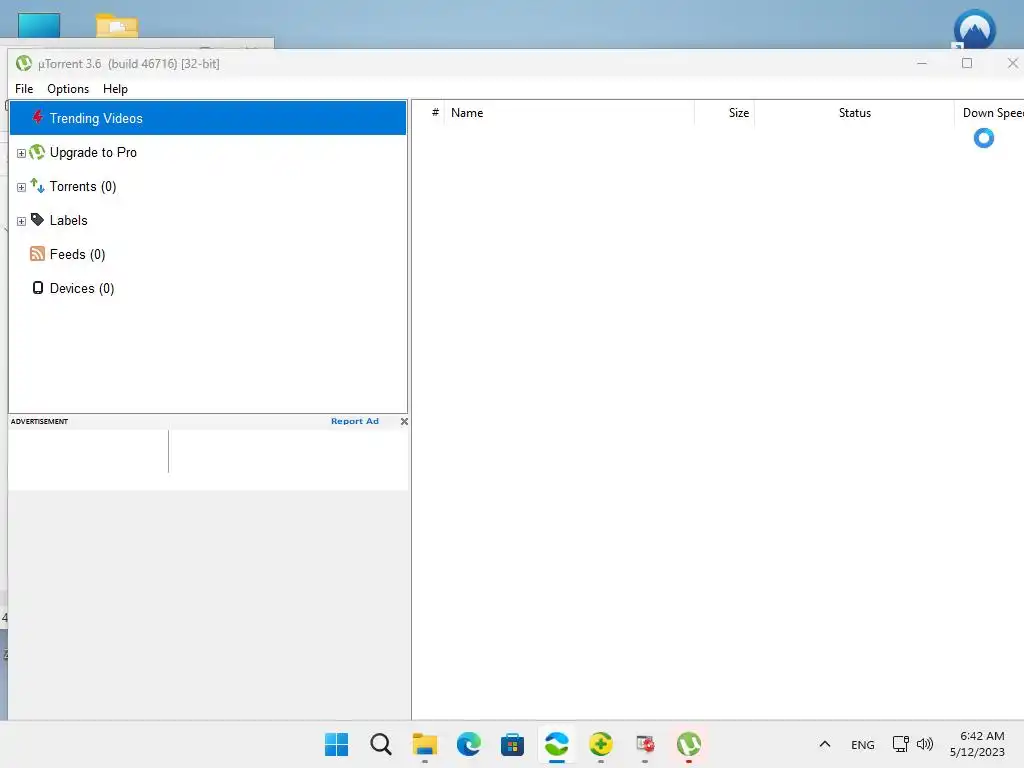The image size is (1024, 768).
Task: Open taskbar Search
Action: 381,744
